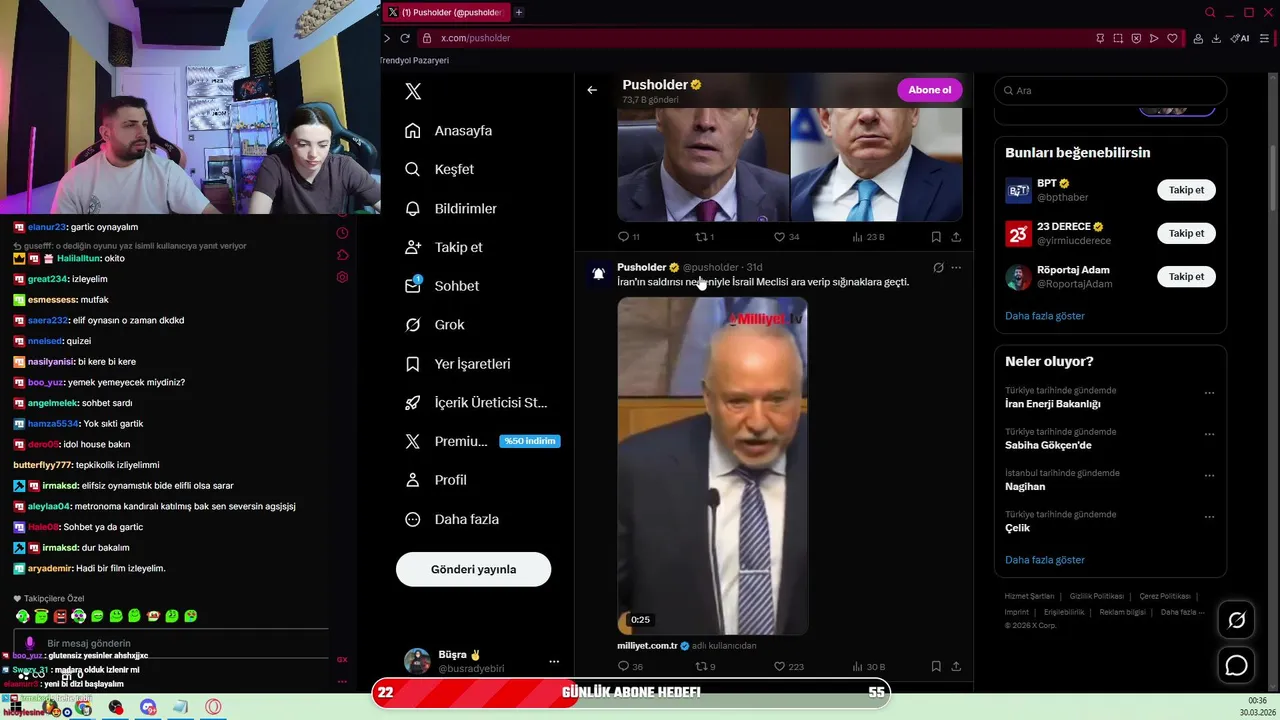1280x720 pixels.
Task: Click the notification bell beside Pusholder tweet
Action: pyautogui.click(x=598, y=273)
